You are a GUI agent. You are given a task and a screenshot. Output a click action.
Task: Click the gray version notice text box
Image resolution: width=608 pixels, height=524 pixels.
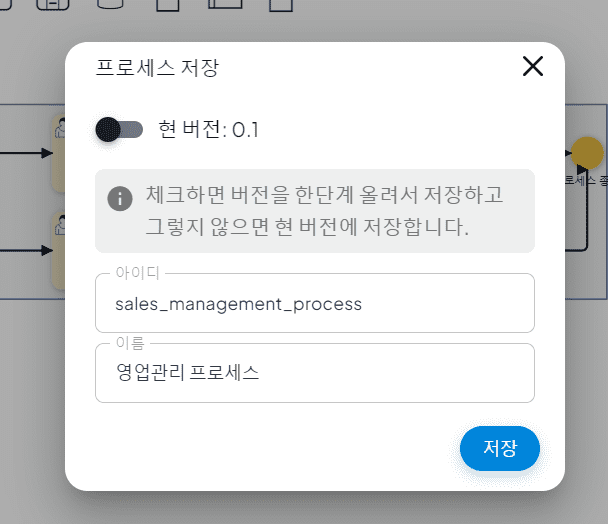315,211
